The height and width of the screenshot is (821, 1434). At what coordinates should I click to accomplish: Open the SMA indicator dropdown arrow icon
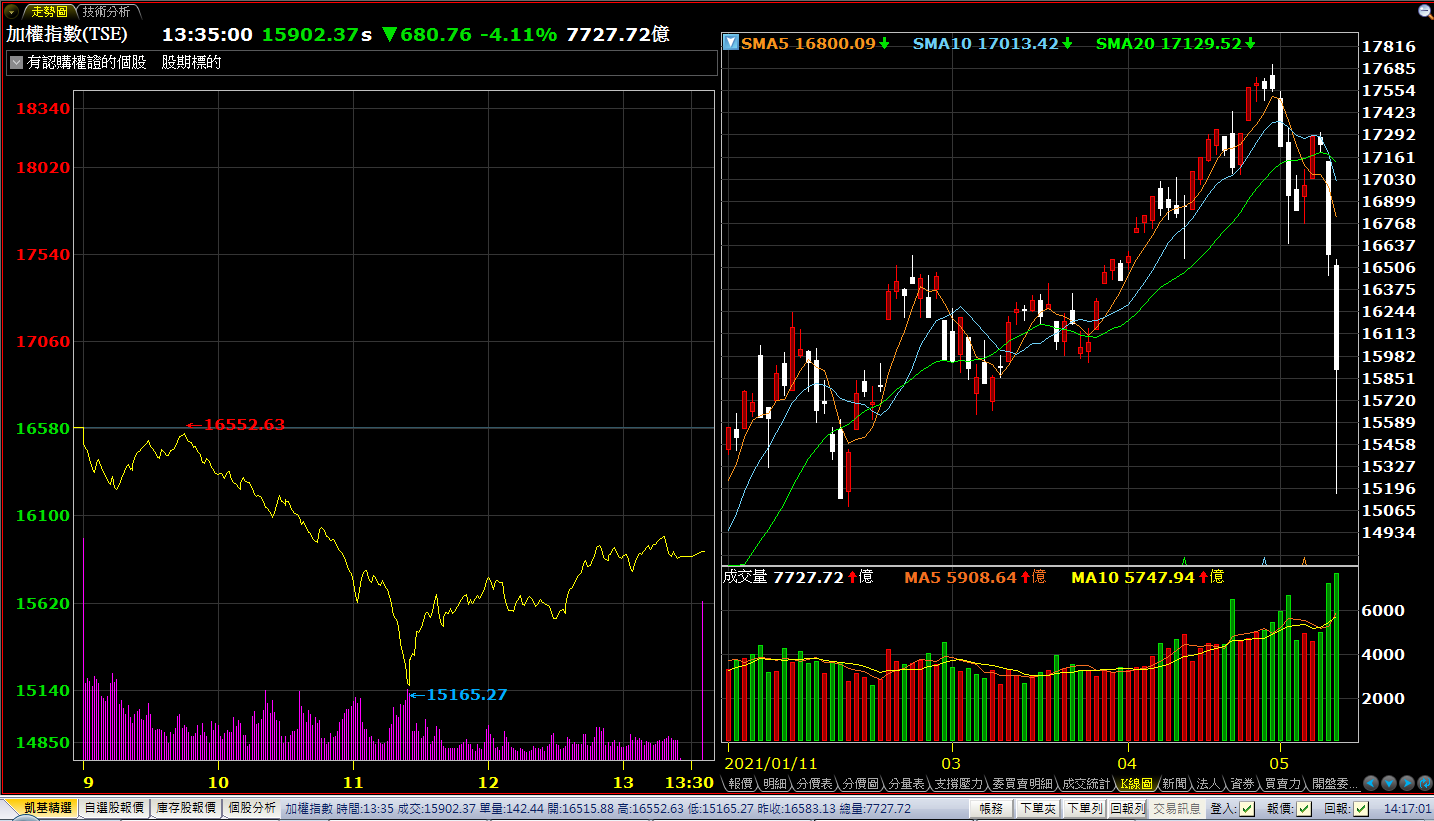coord(731,43)
